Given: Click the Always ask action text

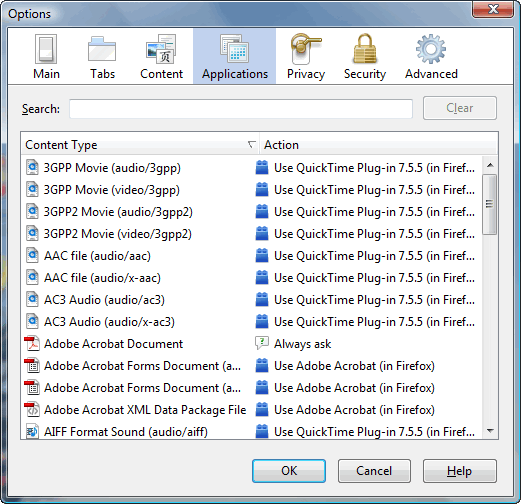Looking at the screenshot, I should click(302, 344).
